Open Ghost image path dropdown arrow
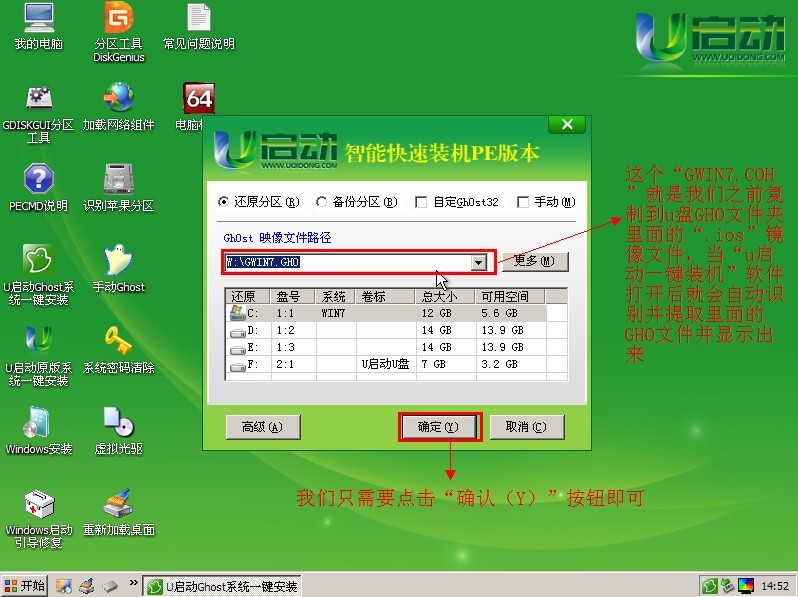Screen dimensions: 798x597 (478, 263)
